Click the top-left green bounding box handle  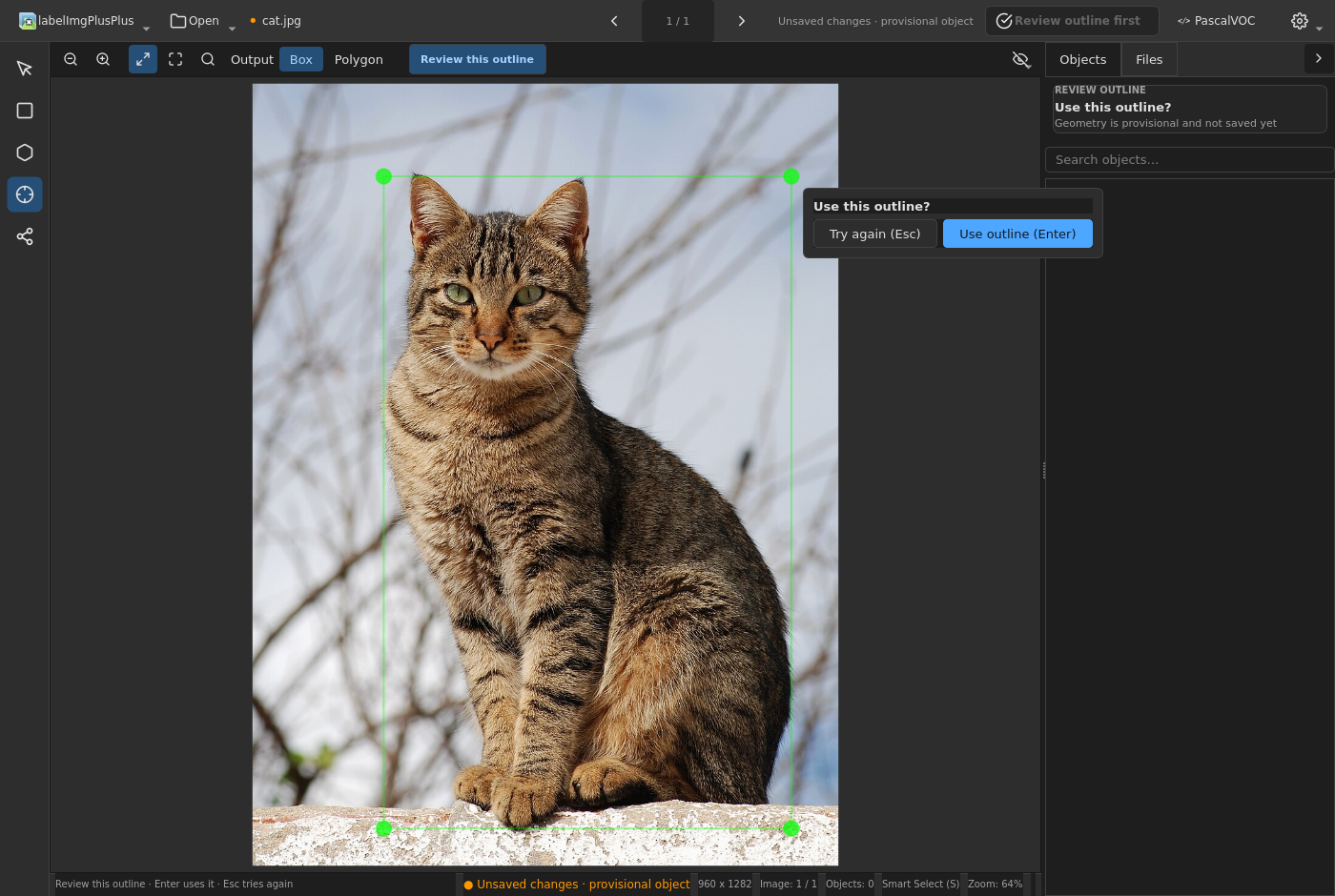(383, 176)
